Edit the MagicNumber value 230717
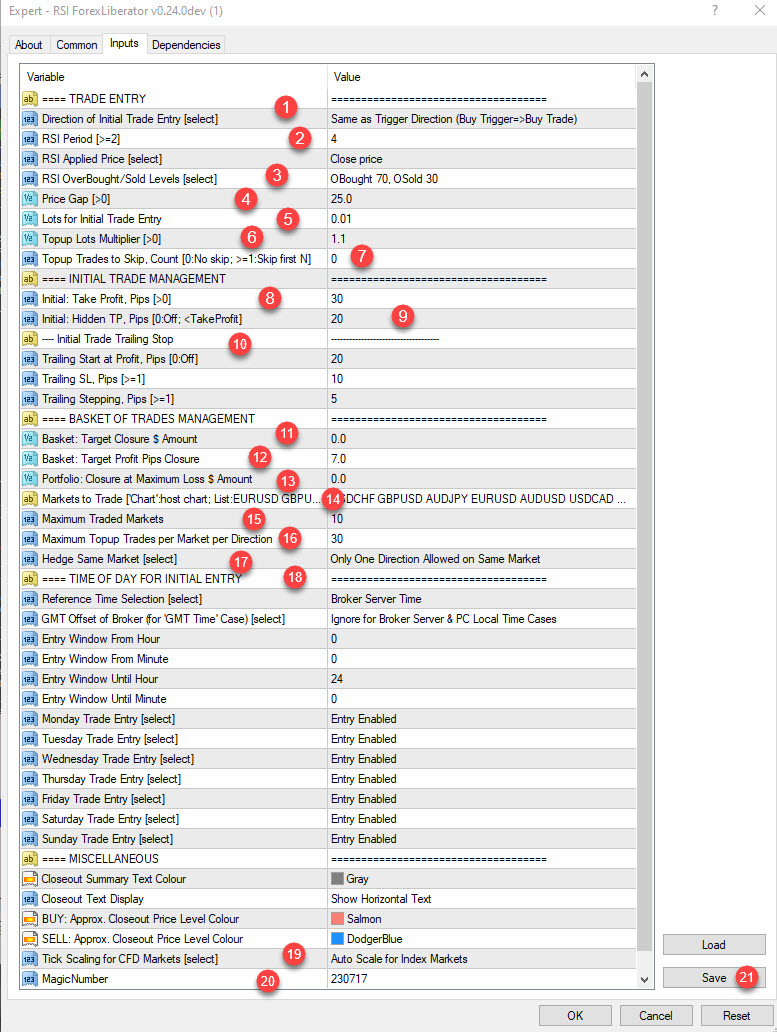Screen dimensions: 777x1032 tap(482, 979)
